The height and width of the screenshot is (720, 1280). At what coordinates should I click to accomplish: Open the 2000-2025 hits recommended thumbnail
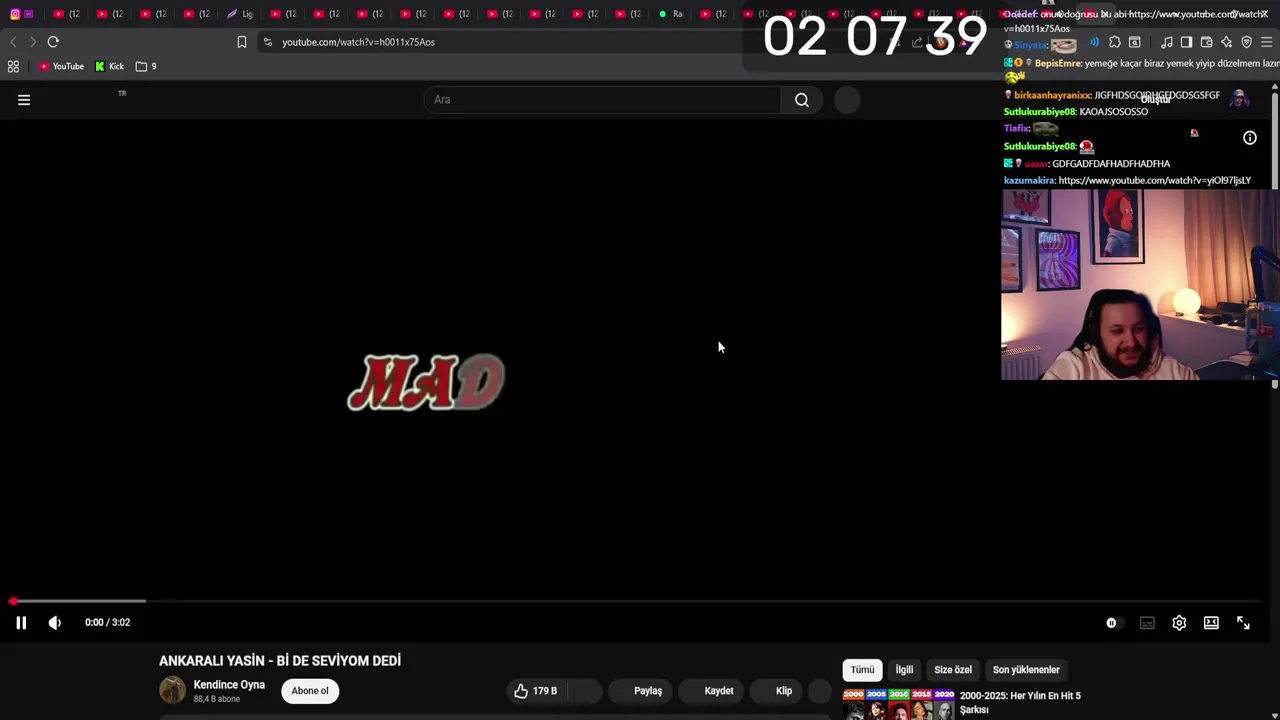click(898, 704)
